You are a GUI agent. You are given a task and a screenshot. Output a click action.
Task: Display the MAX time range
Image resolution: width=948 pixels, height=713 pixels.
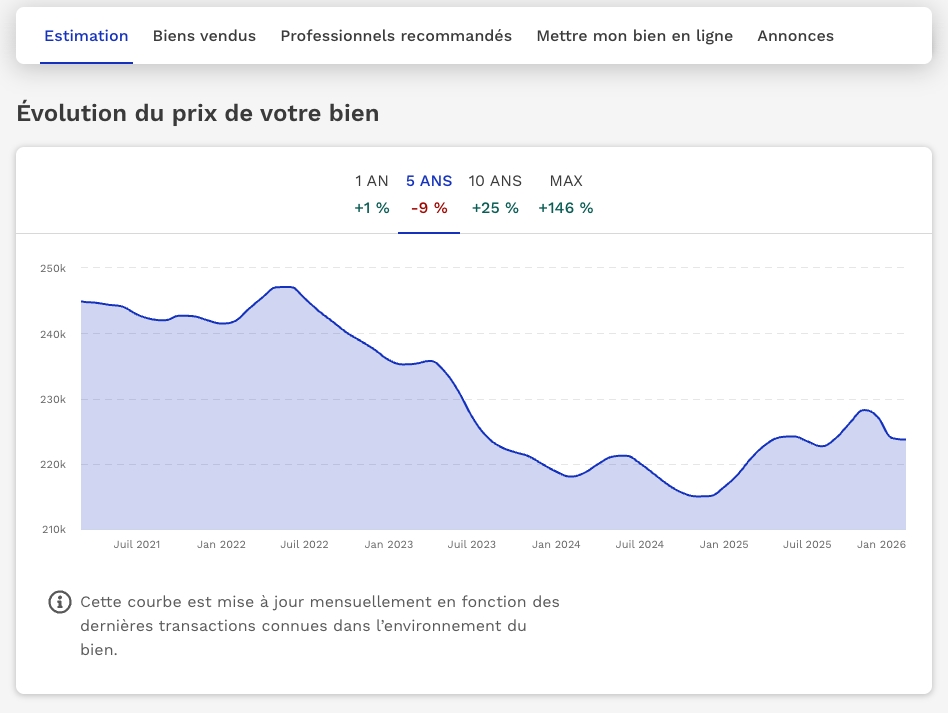tap(566, 182)
